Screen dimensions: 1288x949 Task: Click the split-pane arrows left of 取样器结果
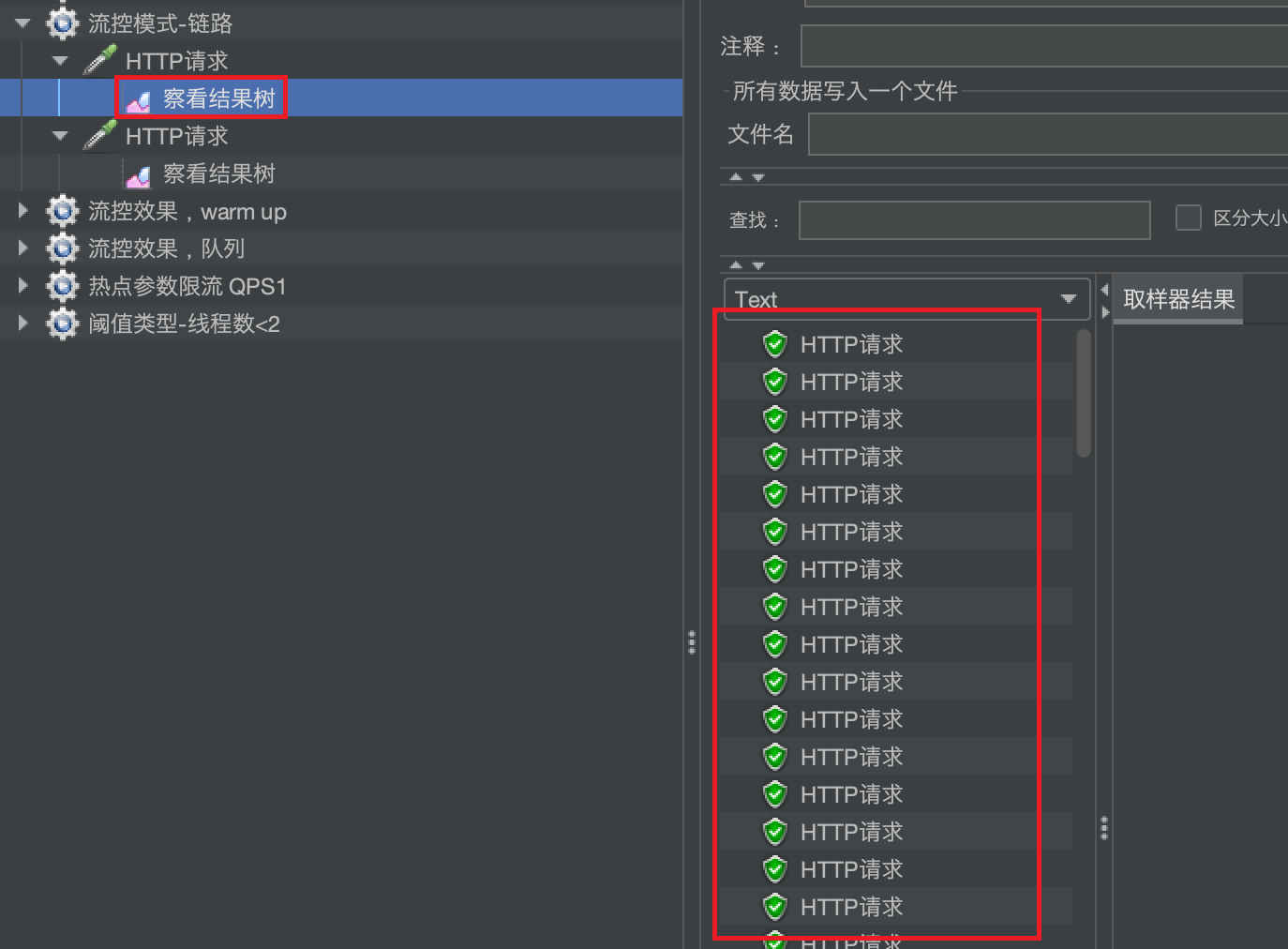pos(1104,300)
